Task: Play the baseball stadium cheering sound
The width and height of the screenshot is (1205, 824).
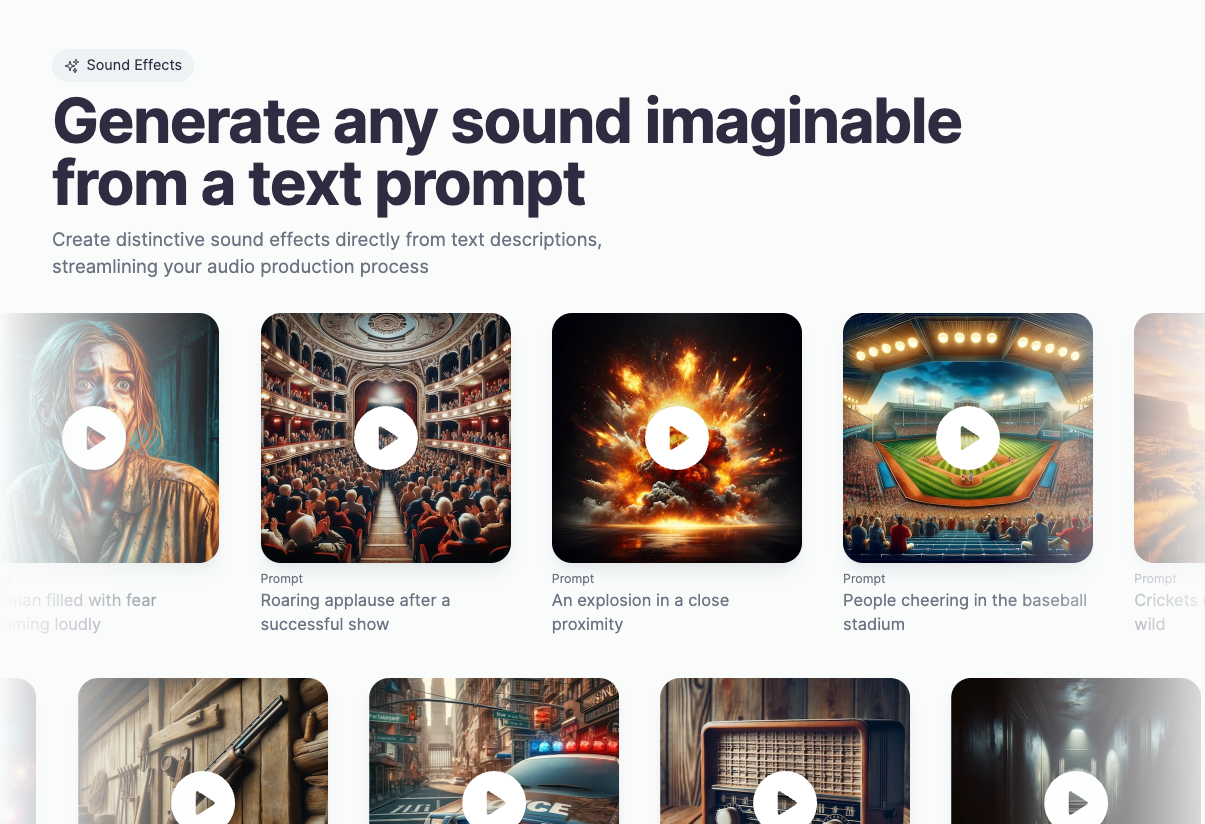Action: pyautogui.click(x=968, y=438)
